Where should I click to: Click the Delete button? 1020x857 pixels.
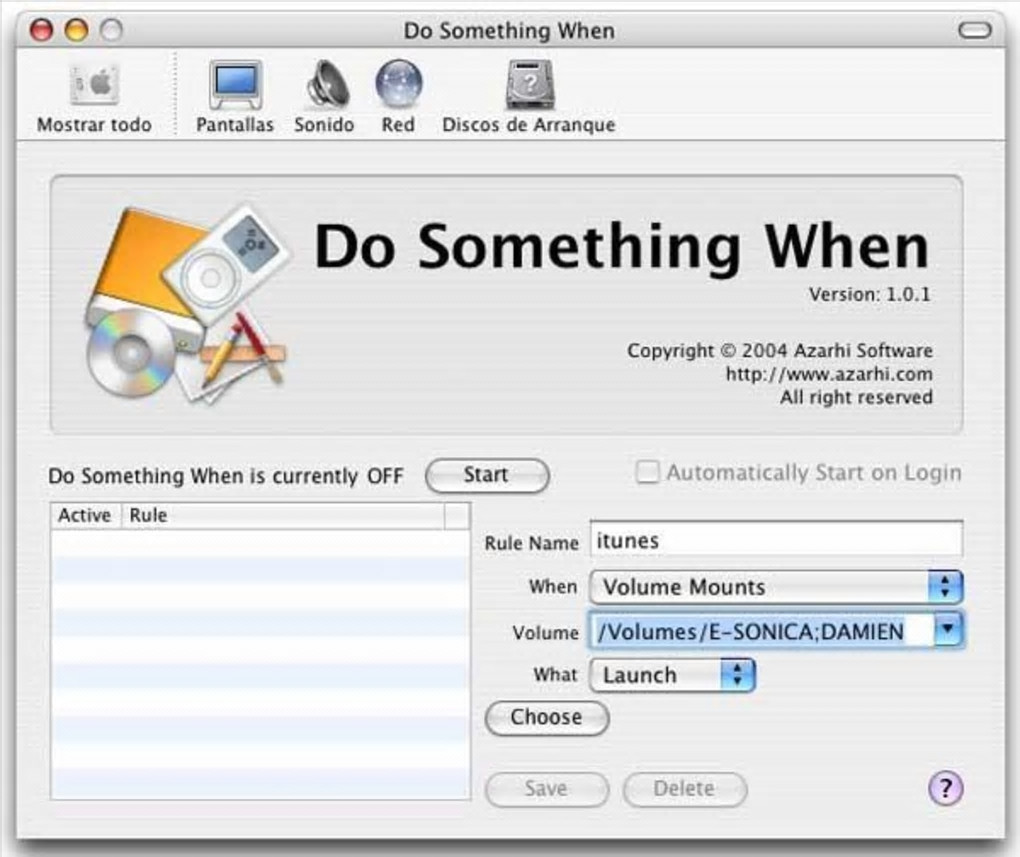684,789
